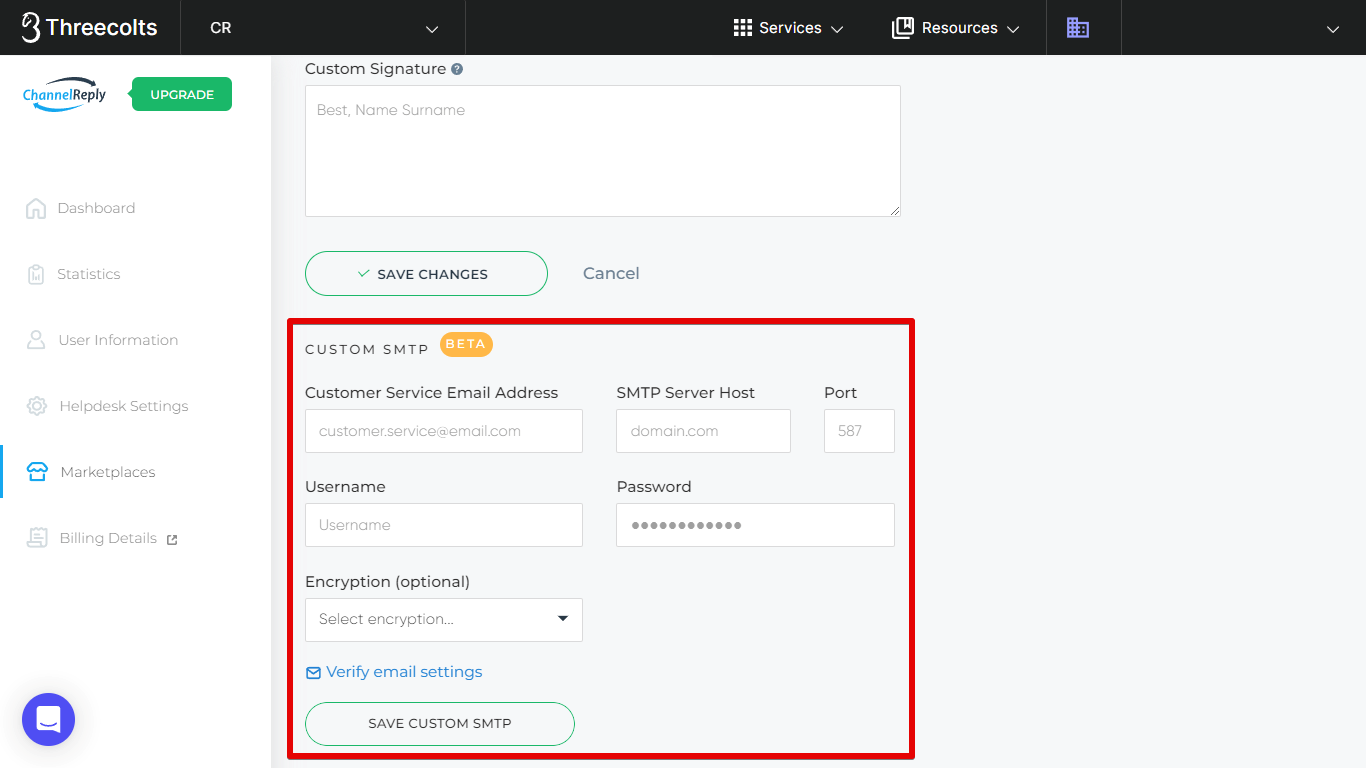Viewport: 1366px width, 768px height.
Task: Open Marketplaces section
Action: [x=108, y=472]
